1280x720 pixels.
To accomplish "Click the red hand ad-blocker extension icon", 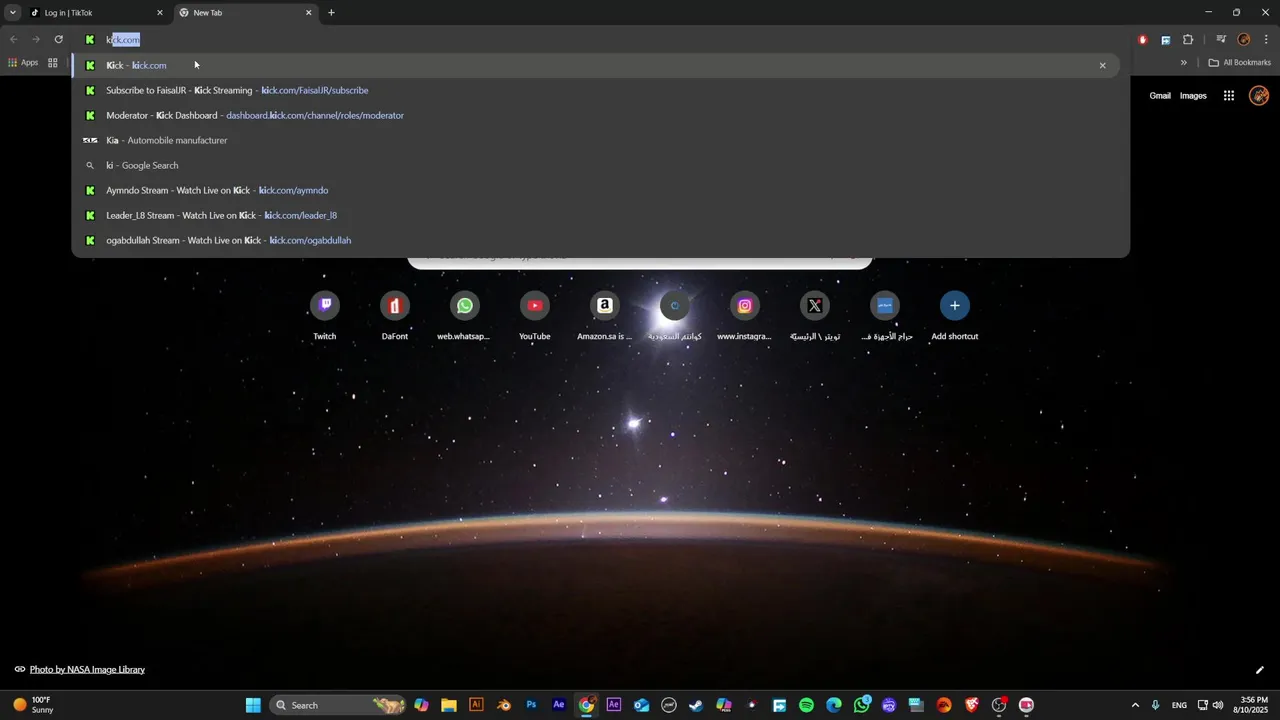I will tap(1142, 40).
